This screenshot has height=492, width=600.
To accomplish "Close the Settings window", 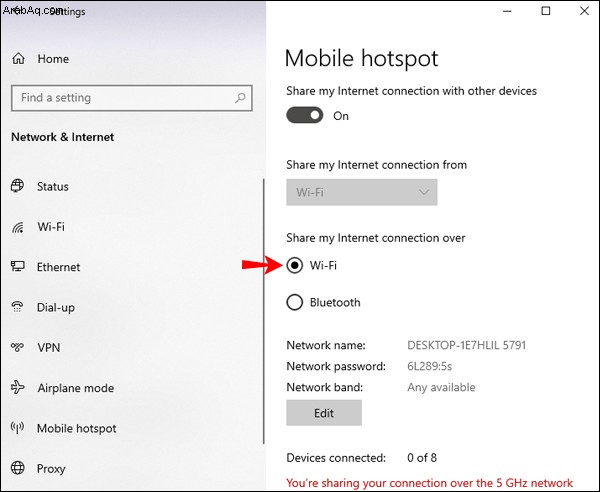I will pos(584,11).
